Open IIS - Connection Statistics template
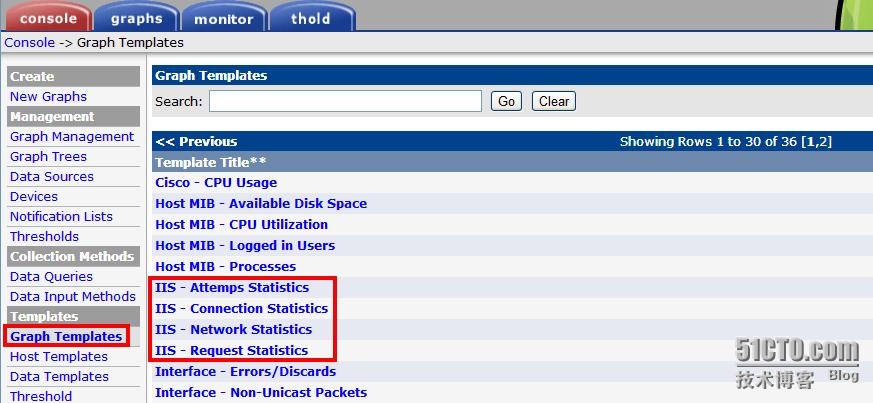 (242, 308)
